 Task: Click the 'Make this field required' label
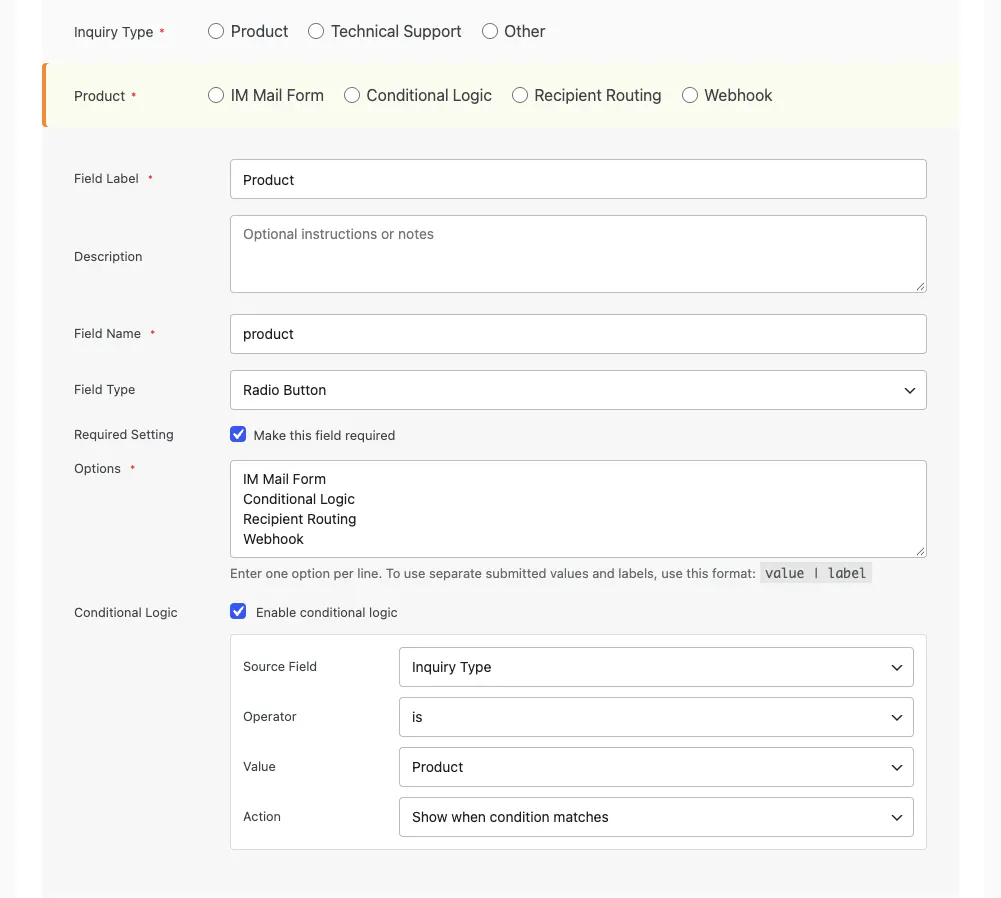click(x=324, y=435)
